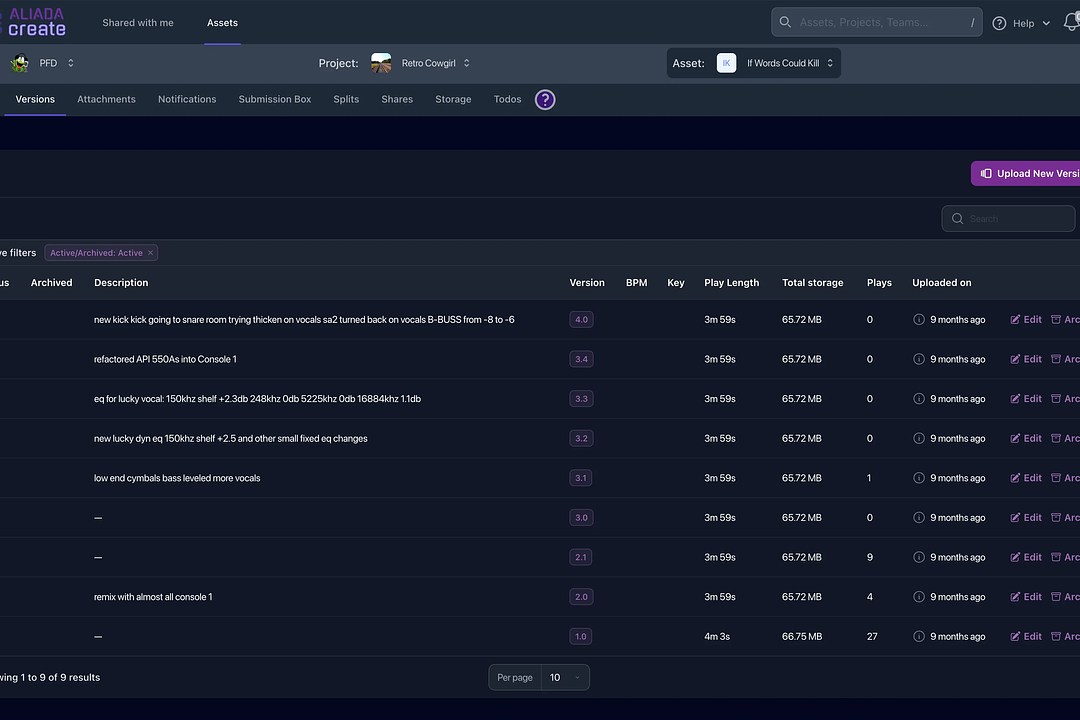Focus the global Assets, Projects, Teams search
This screenshot has height=720, width=1080.
[875, 22]
